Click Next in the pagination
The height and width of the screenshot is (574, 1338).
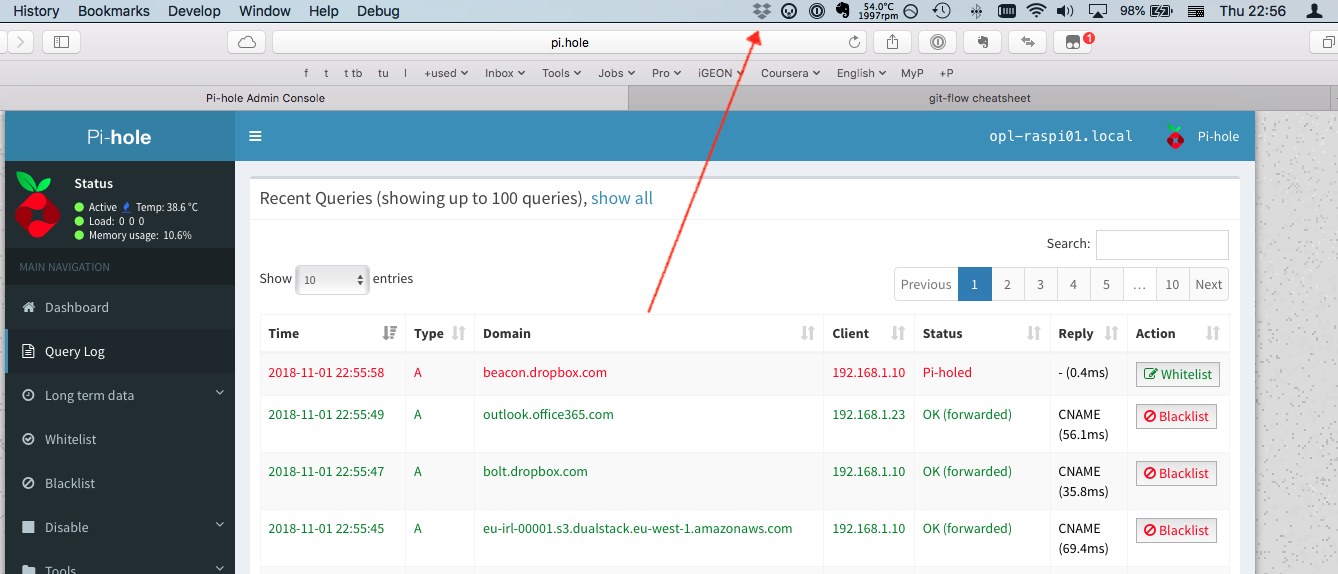tap(1208, 284)
